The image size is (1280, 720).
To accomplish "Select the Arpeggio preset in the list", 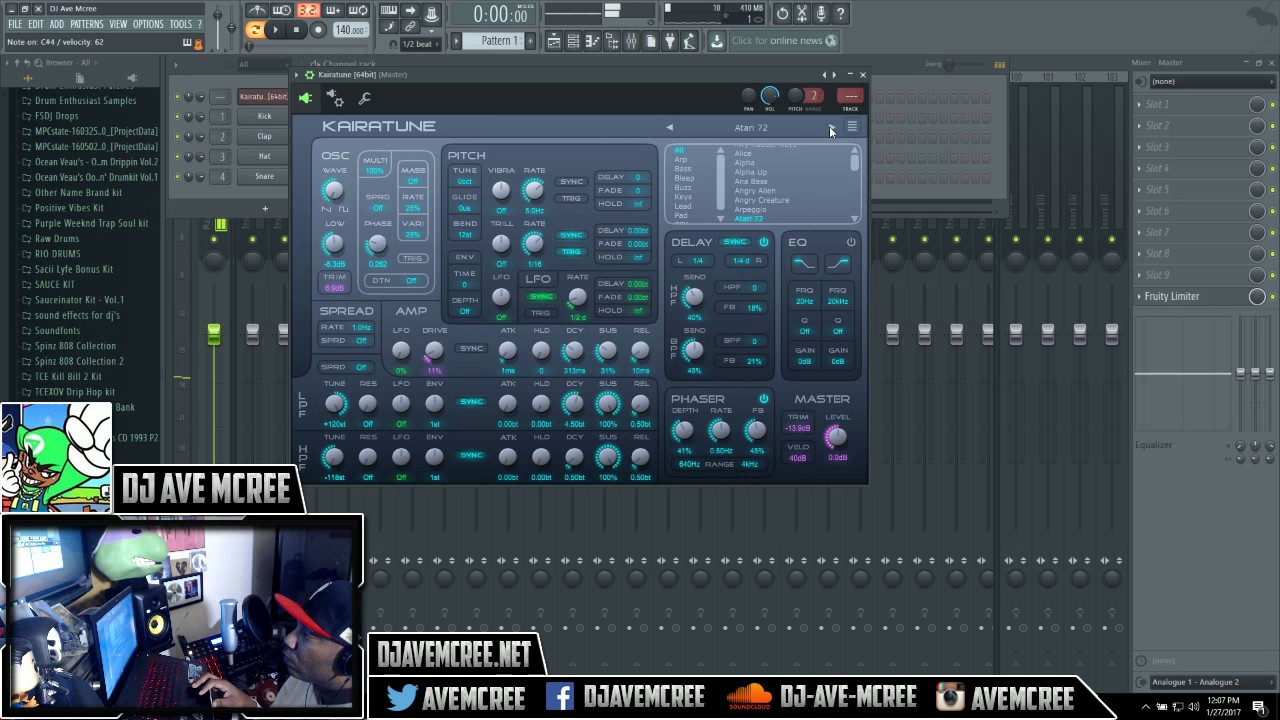I will (x=750, y=209).
